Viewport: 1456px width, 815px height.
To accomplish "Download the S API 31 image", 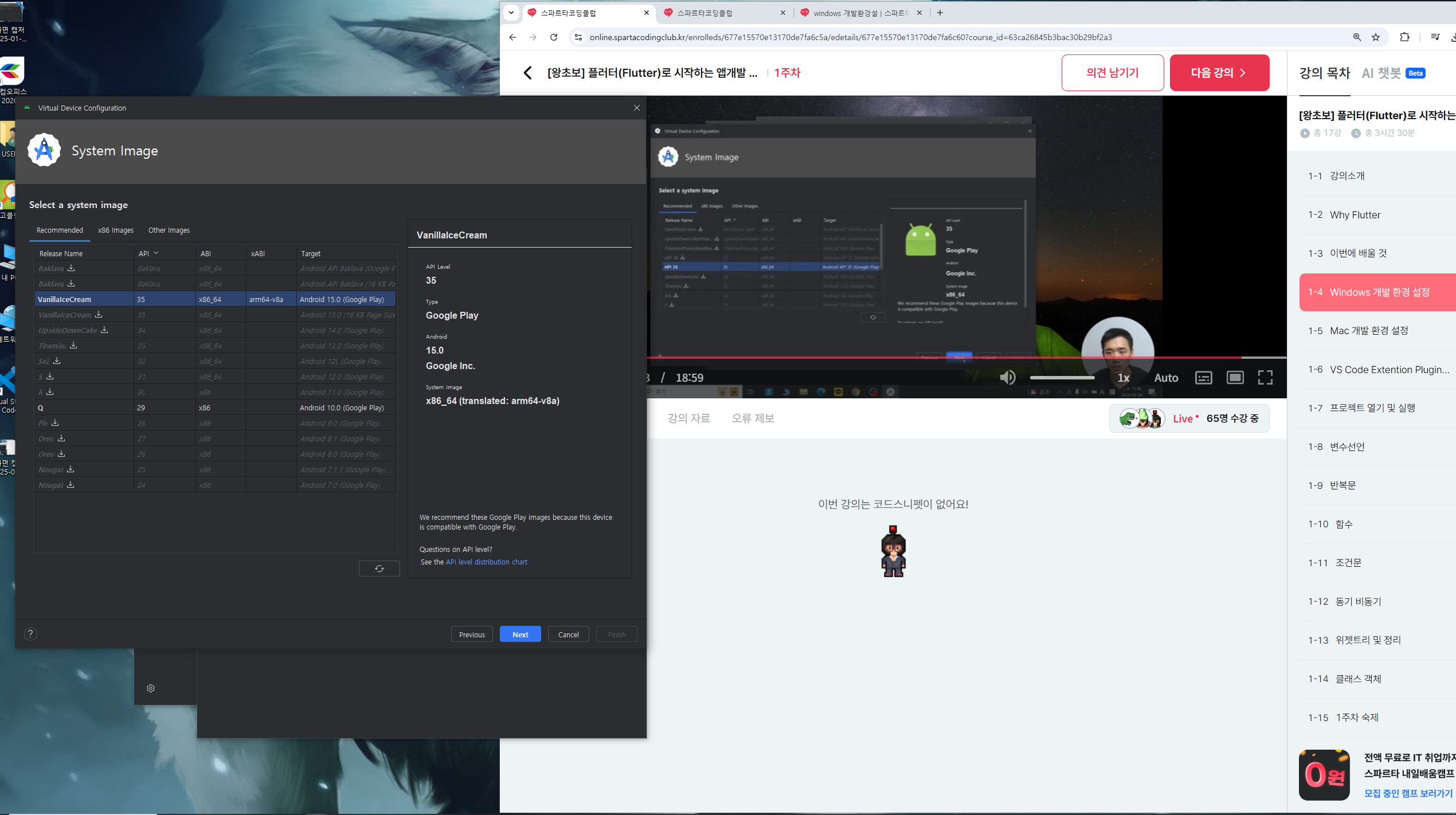I will (50, 376).
